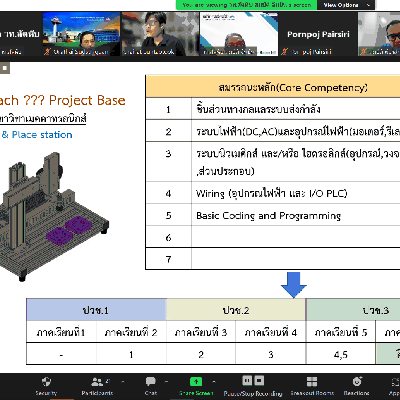Click the blue down arrow on slide

coord(293,285)
